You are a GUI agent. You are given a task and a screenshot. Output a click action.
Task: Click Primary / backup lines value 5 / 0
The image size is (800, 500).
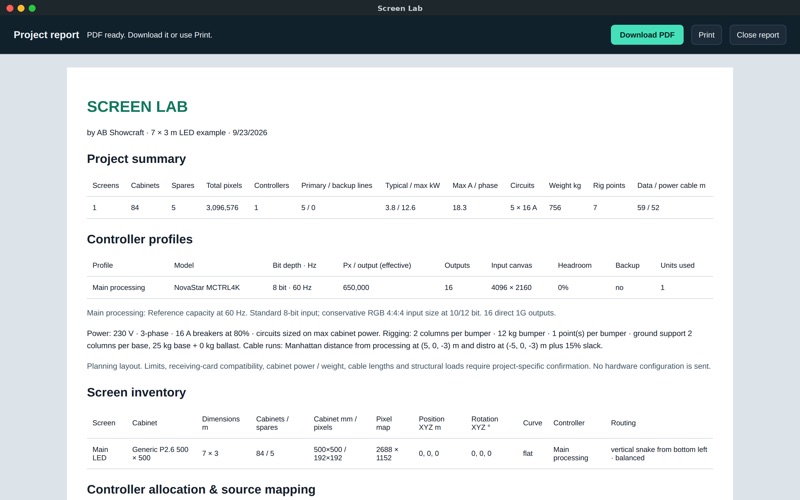pyautogui.click(x=308, y=208)
